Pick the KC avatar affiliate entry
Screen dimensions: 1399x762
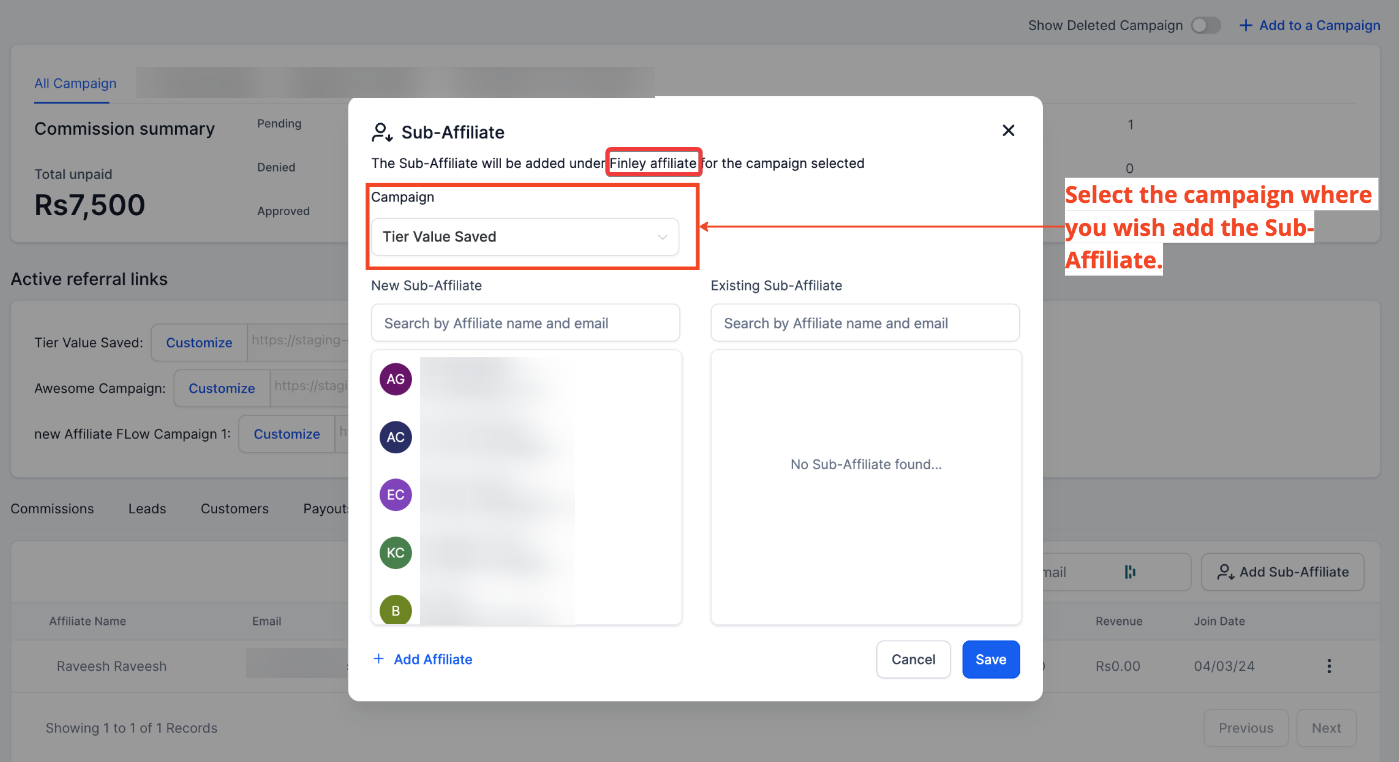396,553
